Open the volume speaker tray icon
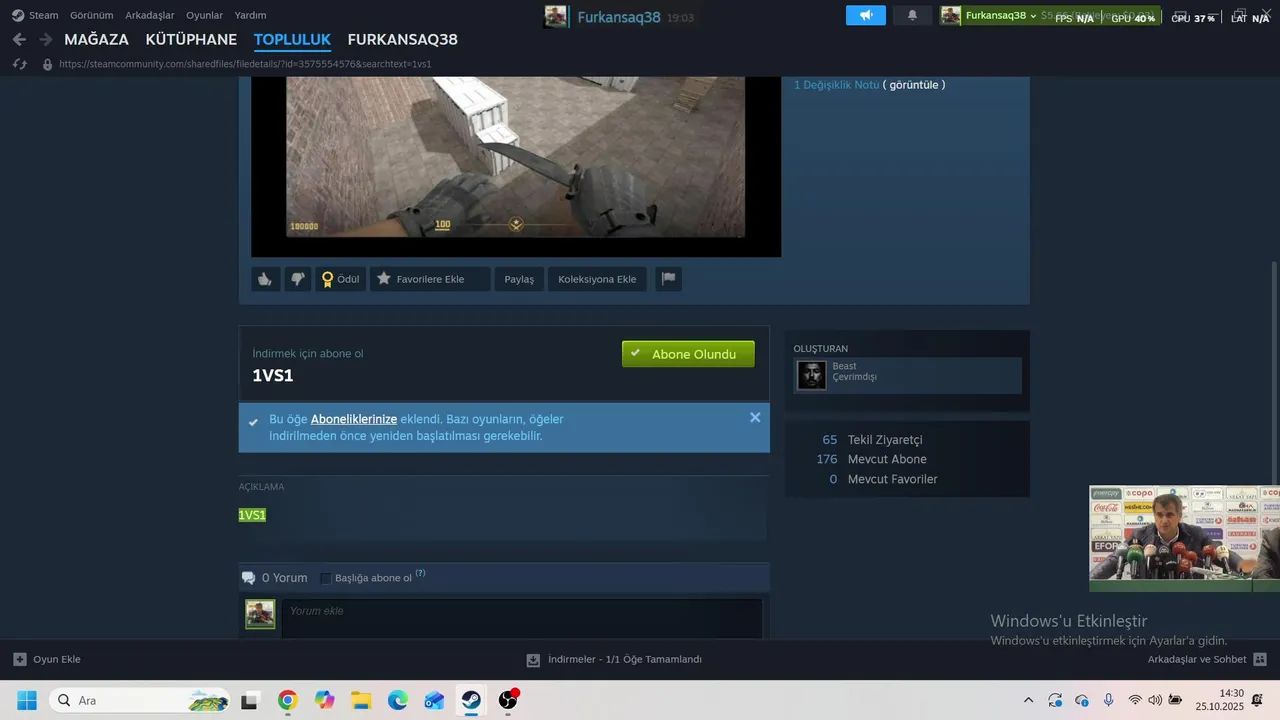The height and width of the screenshot is (720, 1280). (x=1155, y=700)
